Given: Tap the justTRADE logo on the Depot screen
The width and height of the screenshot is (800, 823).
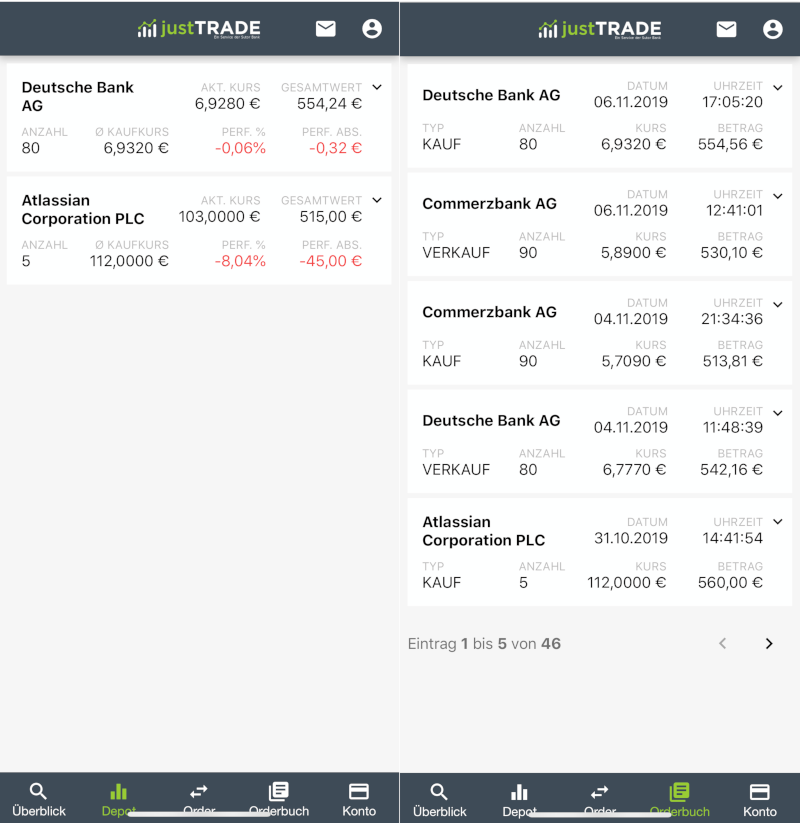Looking at the screenshot, I should 199,28.
